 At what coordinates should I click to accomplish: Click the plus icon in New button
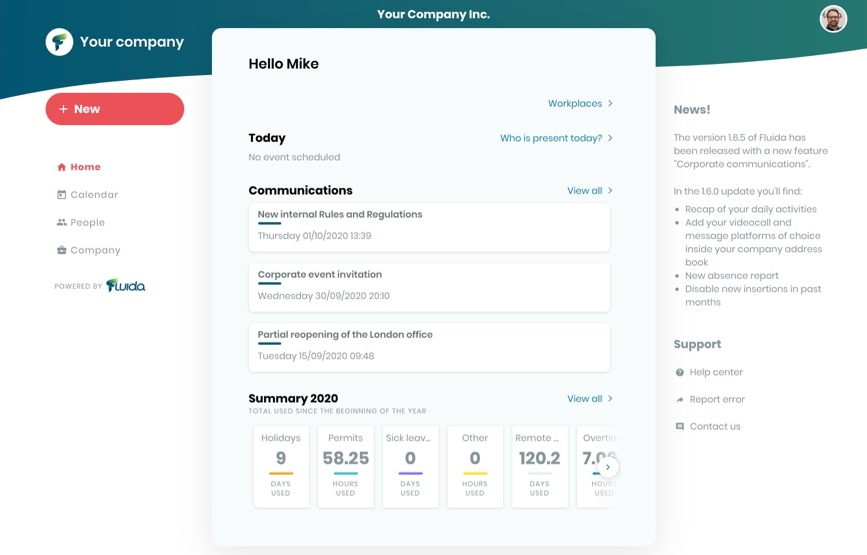click(x=63, y=109)
